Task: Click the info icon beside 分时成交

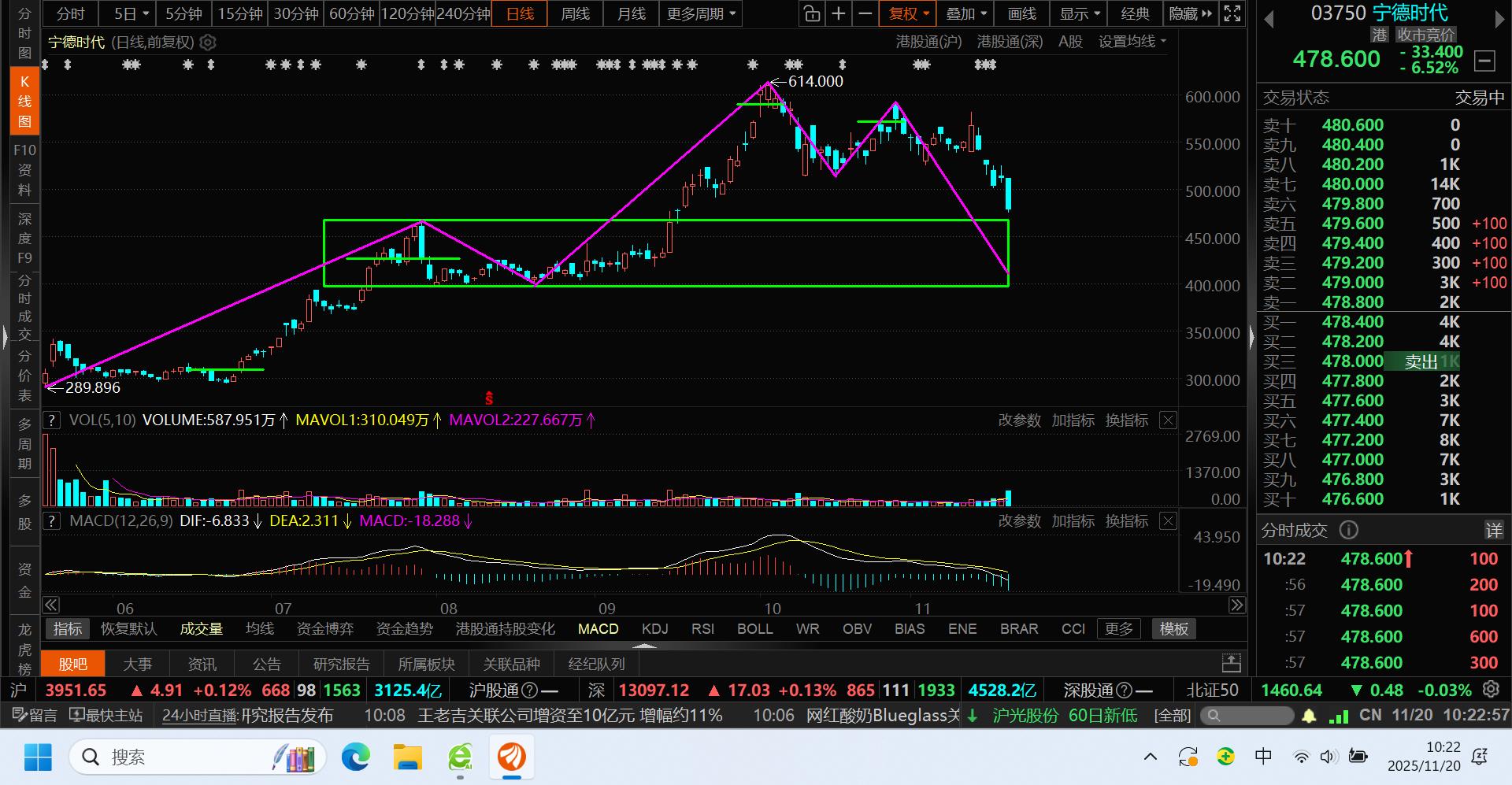Action: click(x=1349, y=530)
